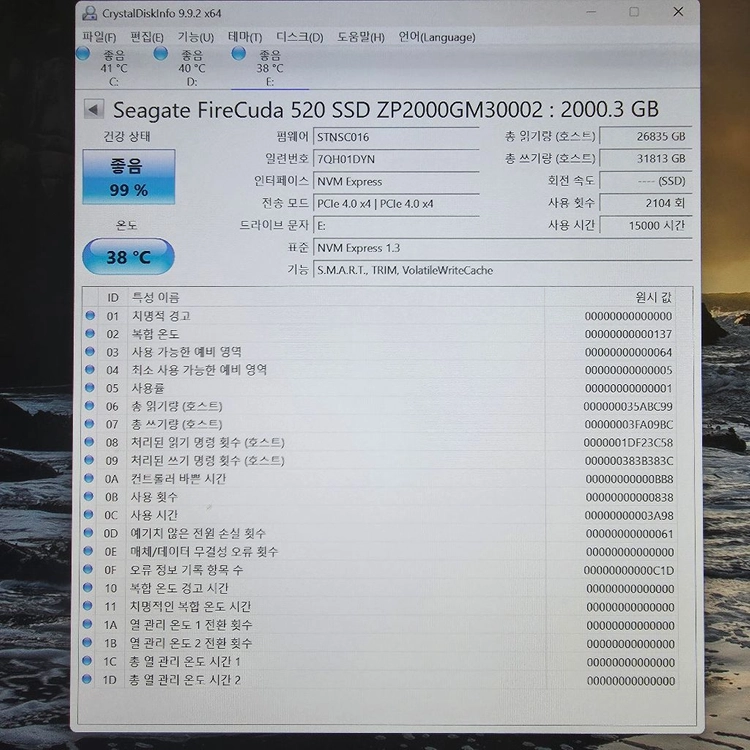Click the 원시 값 column header

tap(612, 298)
